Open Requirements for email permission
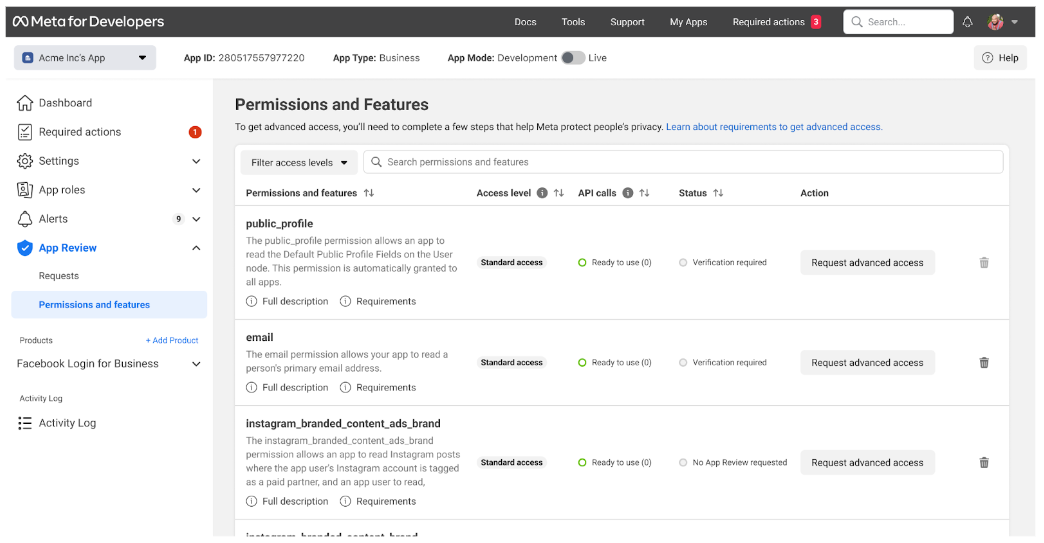Screen dimensions: 1044x543 tap(378, 387)
